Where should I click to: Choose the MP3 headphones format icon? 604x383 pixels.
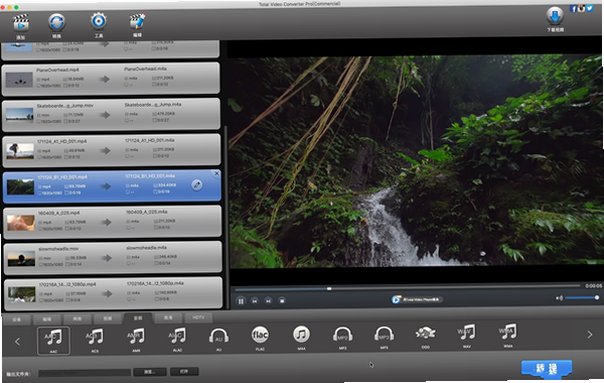(384, 334)
